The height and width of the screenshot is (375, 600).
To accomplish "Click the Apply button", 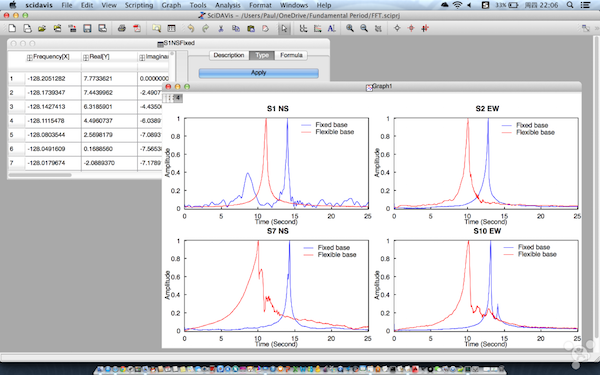I will pos(259,73).
